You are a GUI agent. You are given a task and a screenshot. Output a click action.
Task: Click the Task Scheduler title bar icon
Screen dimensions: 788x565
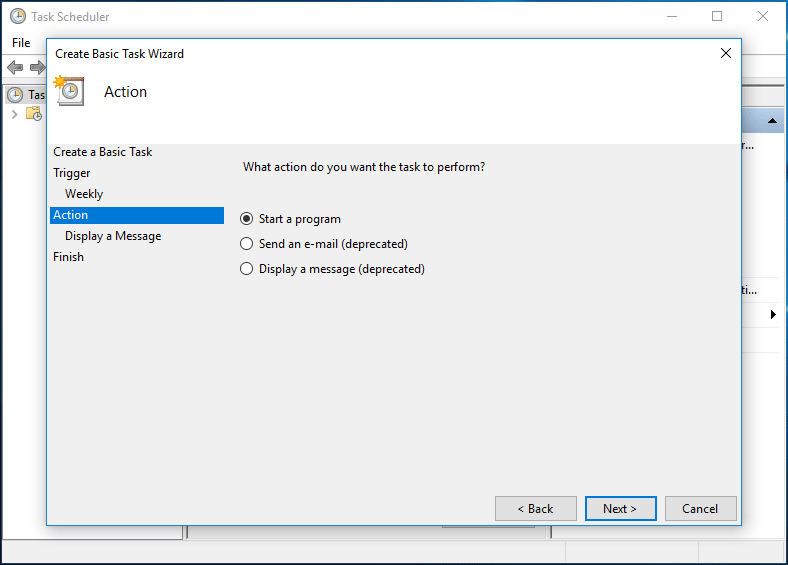click(x=18, y=17)
